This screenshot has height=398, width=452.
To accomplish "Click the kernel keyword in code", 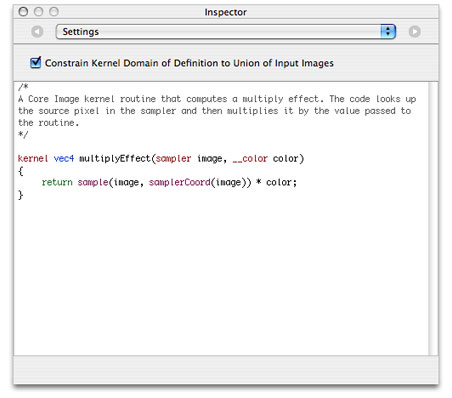I will pos(33,158).
